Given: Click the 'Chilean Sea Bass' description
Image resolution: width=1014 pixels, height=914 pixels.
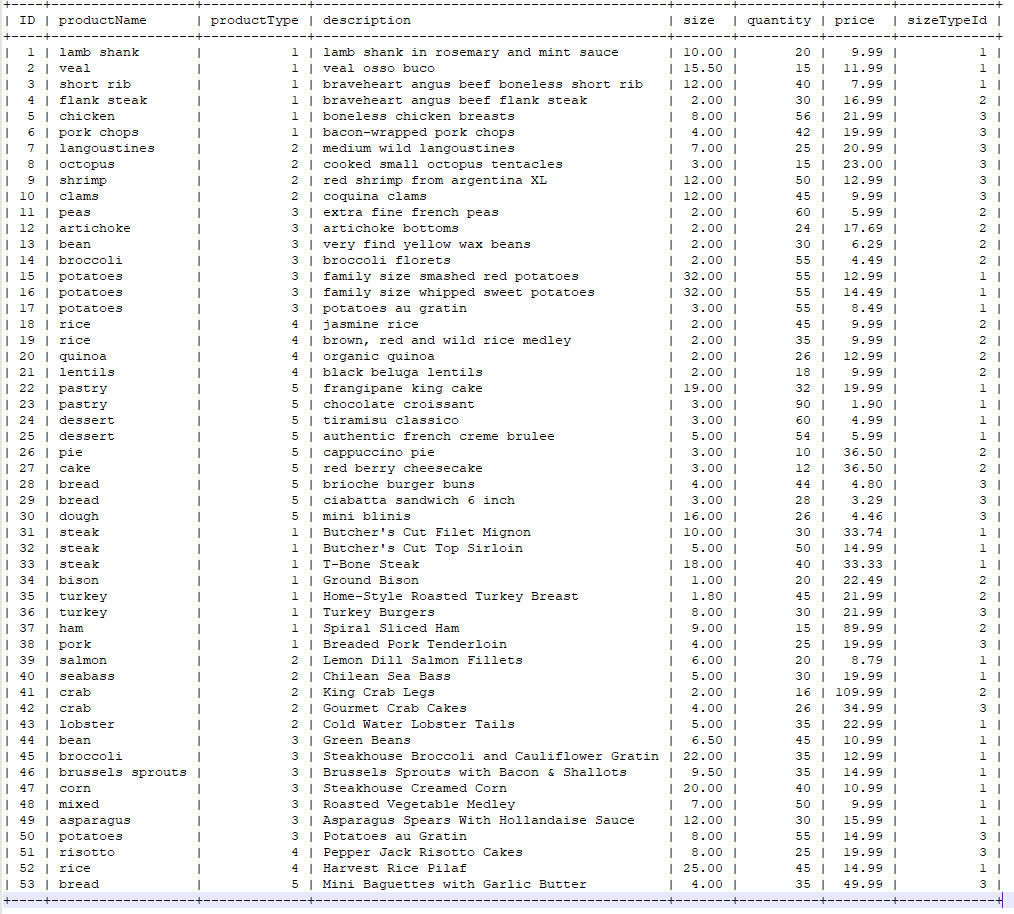Looking at the screenshot, I should 387,677.
